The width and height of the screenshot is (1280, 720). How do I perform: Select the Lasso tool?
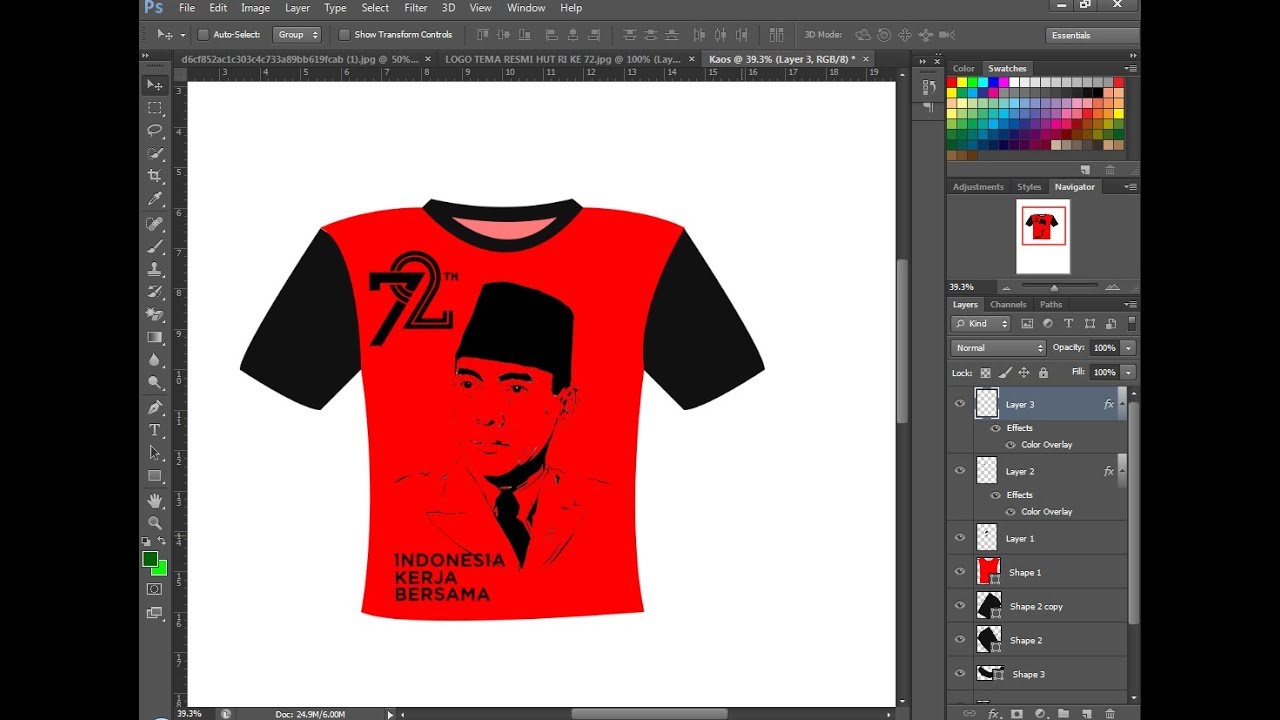point(154,131)
